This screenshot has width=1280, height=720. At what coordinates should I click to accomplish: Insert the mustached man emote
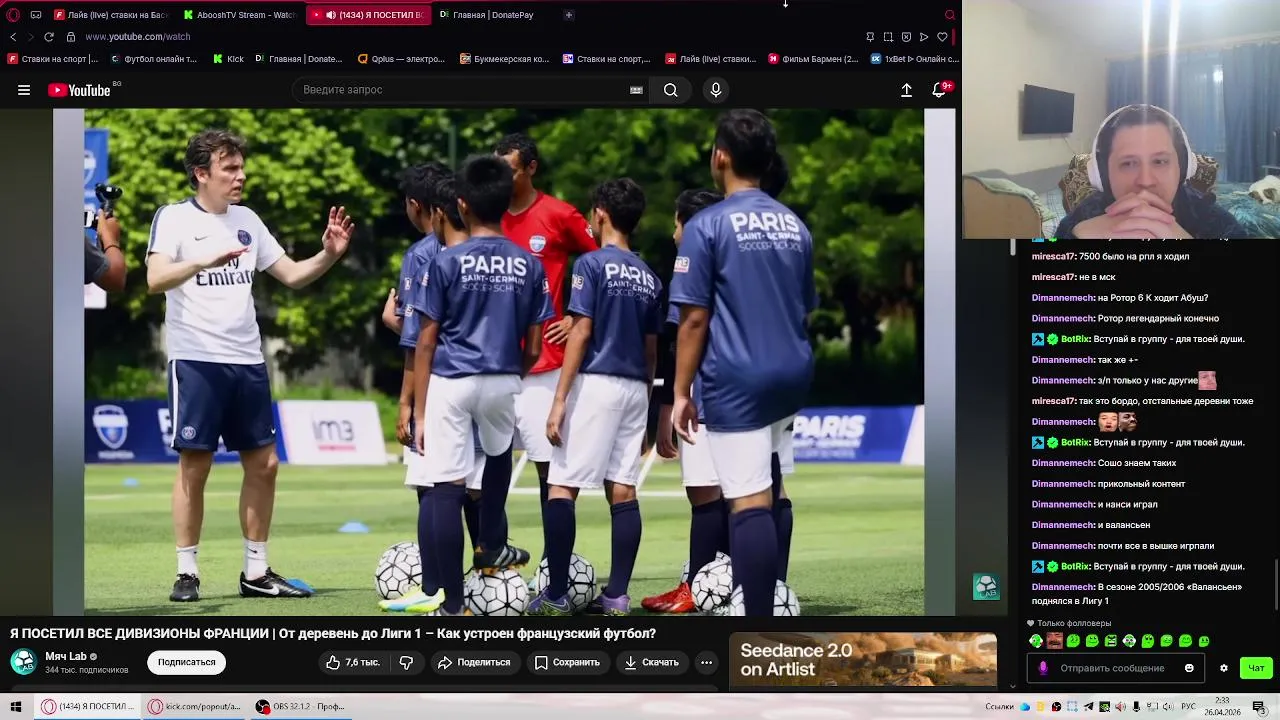[1054, 641]
